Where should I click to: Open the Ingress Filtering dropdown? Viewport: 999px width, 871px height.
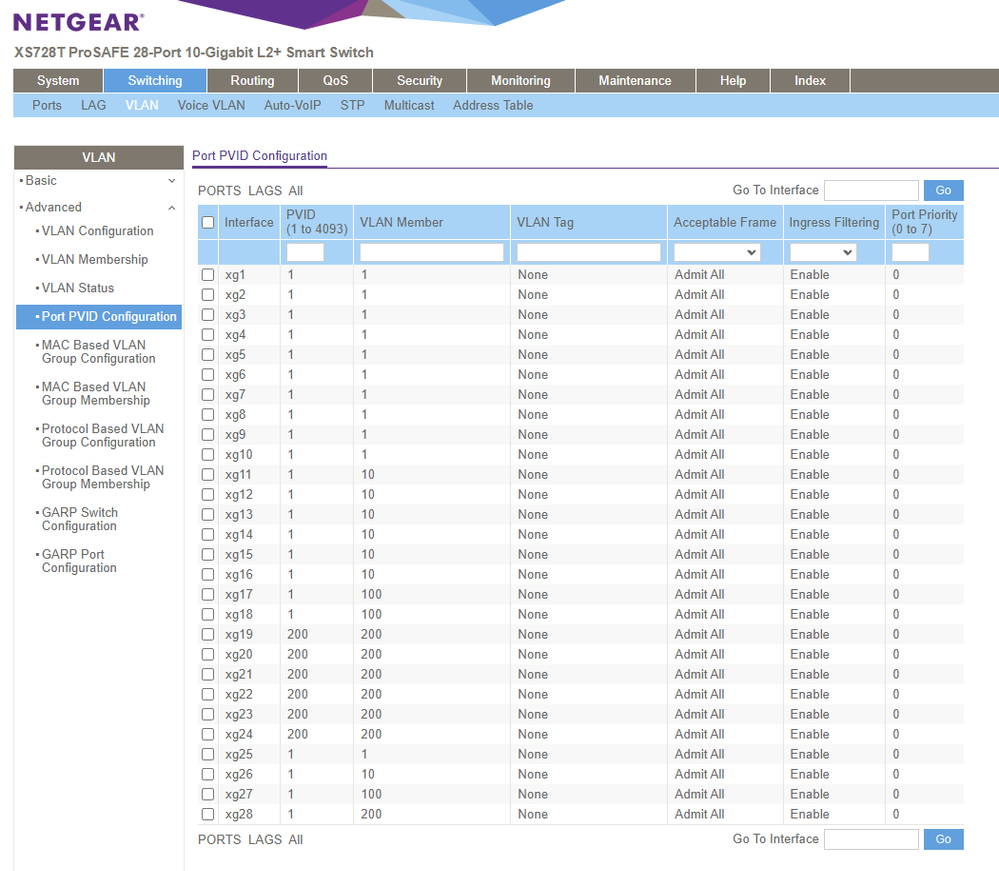click(822, 253)
